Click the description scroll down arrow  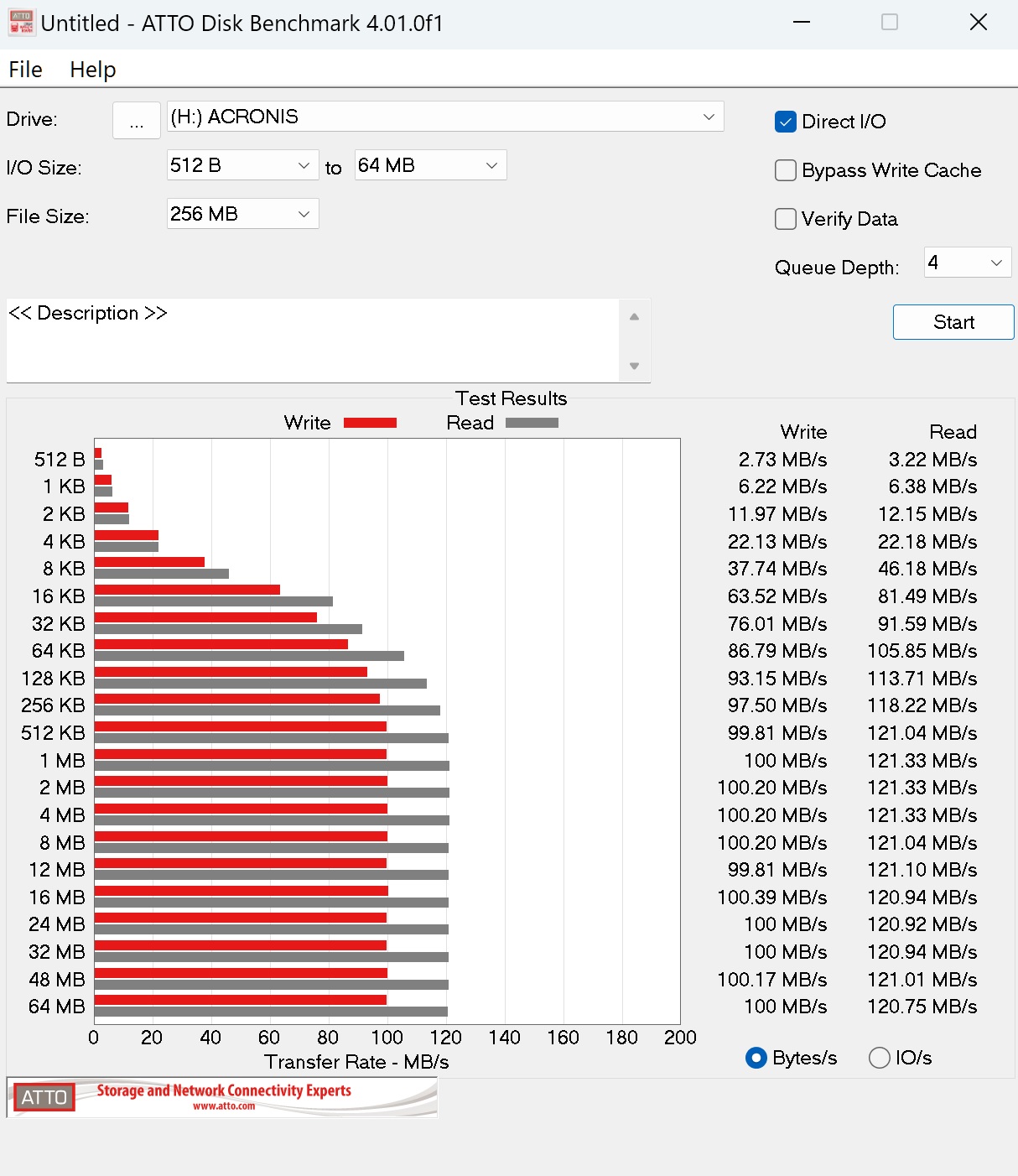tap(635, 367)
